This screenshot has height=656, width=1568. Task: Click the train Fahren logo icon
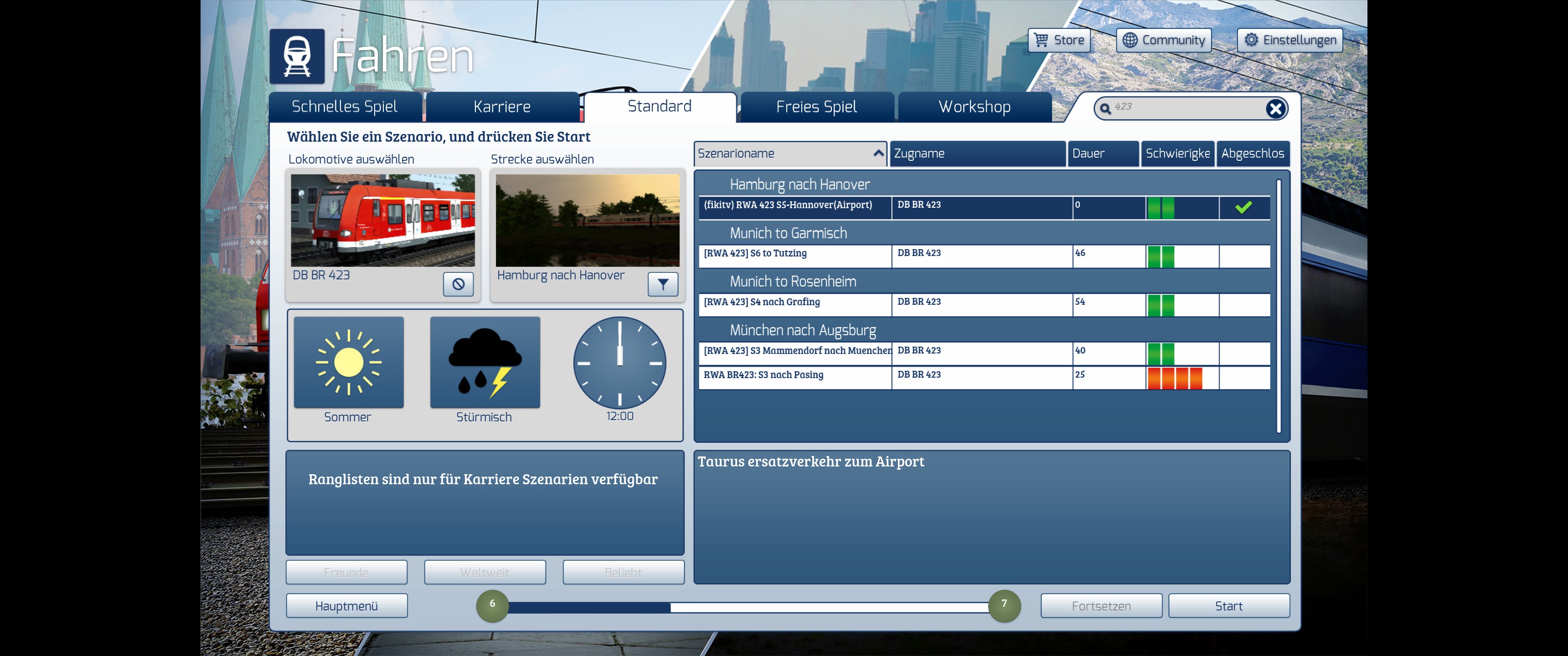click(297, 56)
